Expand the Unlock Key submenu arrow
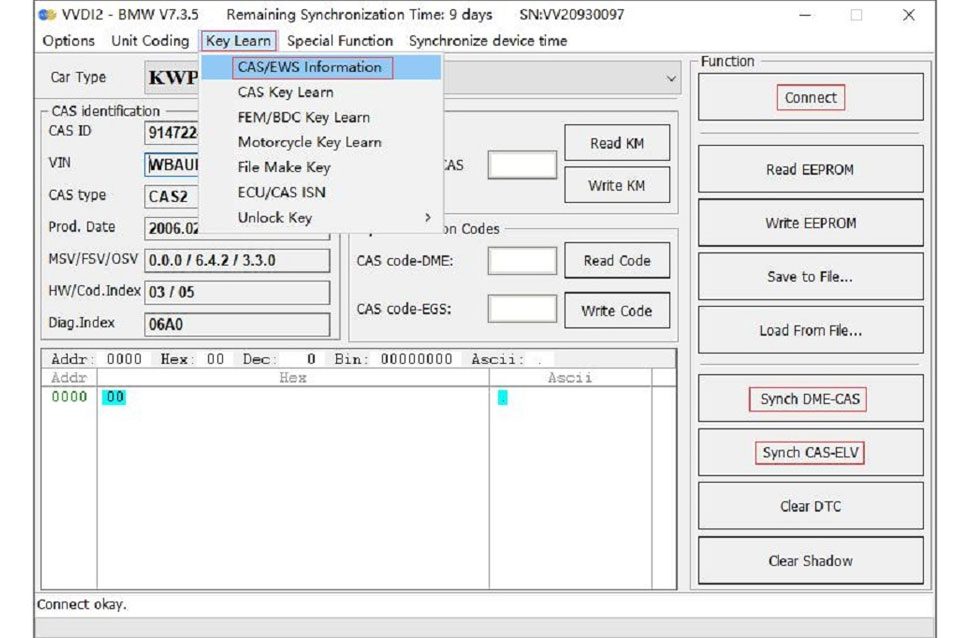Screen dimensions: 970x638 coord(427,218)
